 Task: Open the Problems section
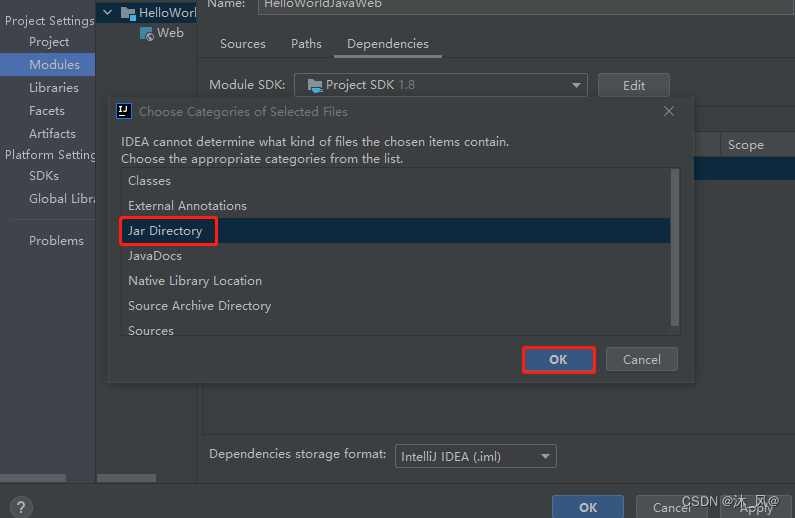[56, 241]
